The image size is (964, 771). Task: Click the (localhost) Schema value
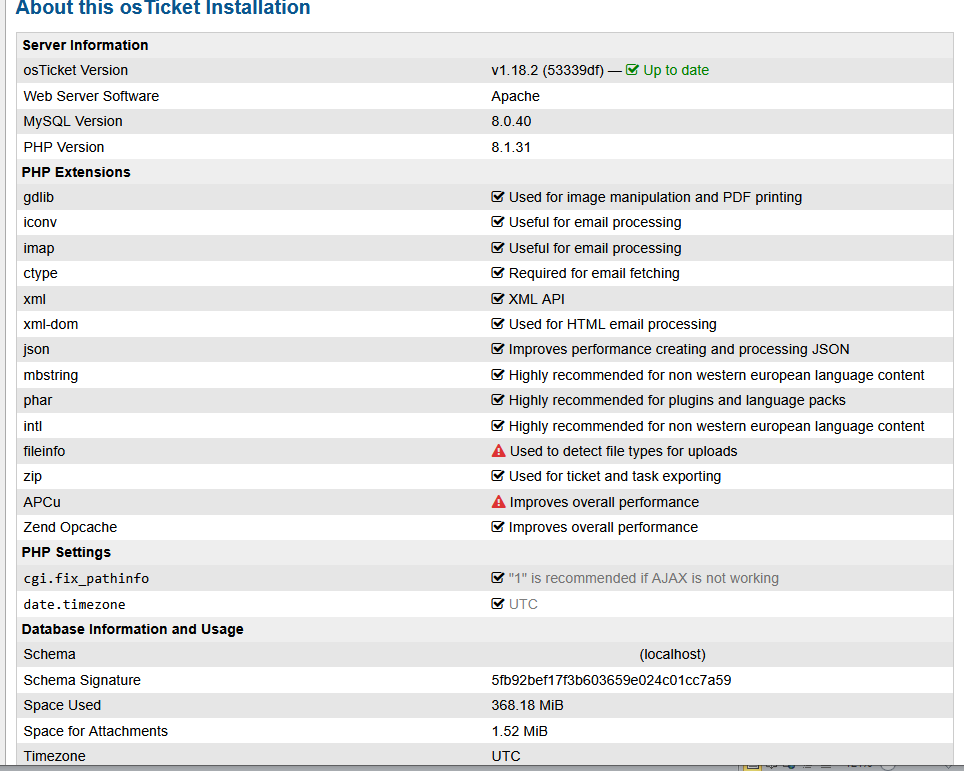click(672, 654)
